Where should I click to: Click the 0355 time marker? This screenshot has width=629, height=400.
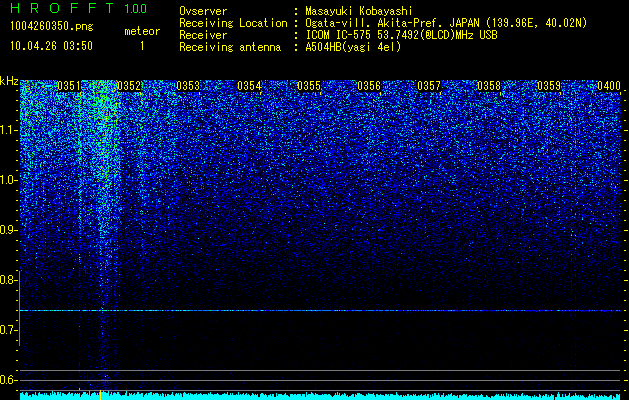309,86
